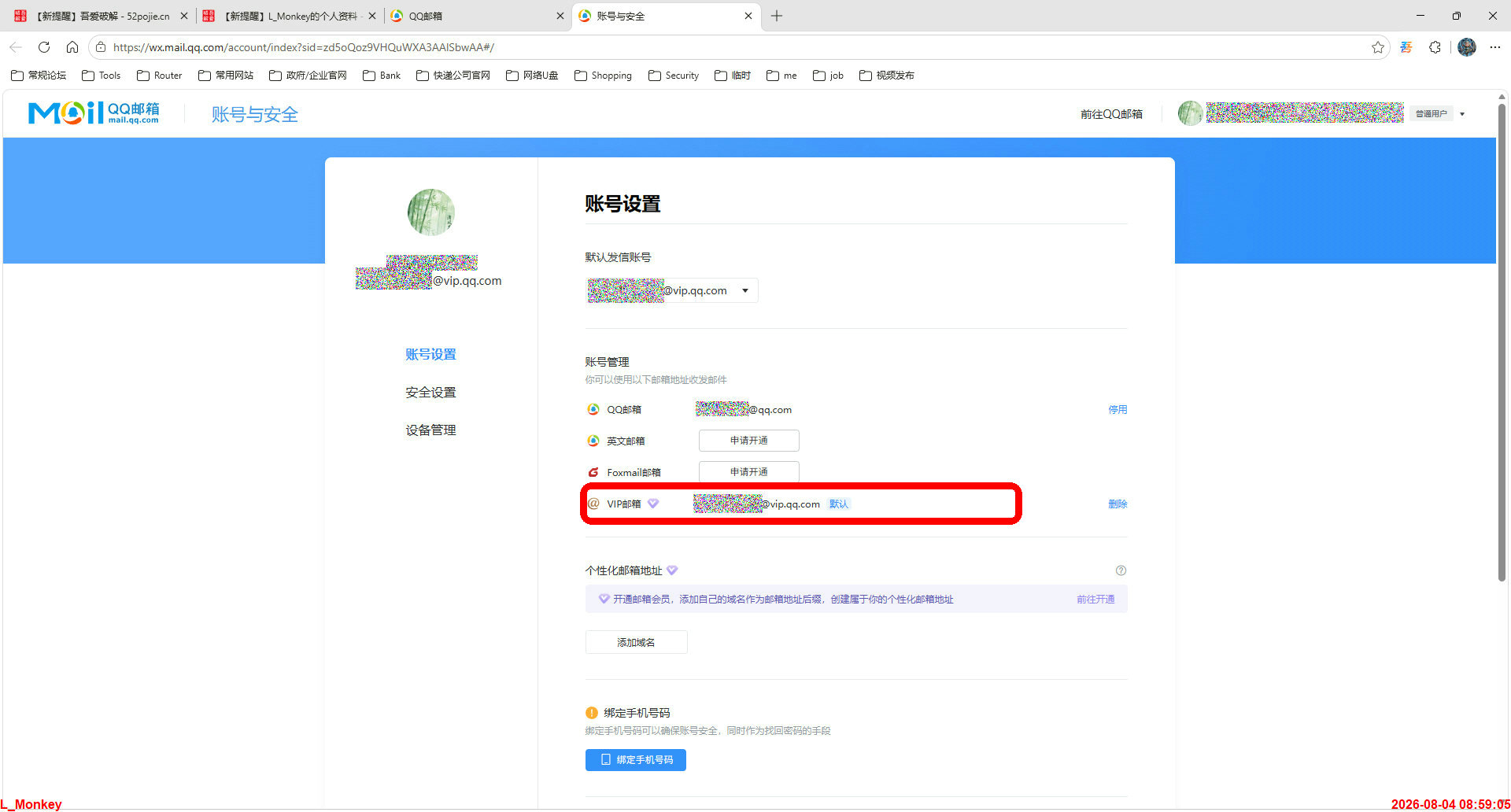This screenshot has height=812, width=1511.
Task: Open the Router bookmarks folder
Action: [x=160, y=76]
